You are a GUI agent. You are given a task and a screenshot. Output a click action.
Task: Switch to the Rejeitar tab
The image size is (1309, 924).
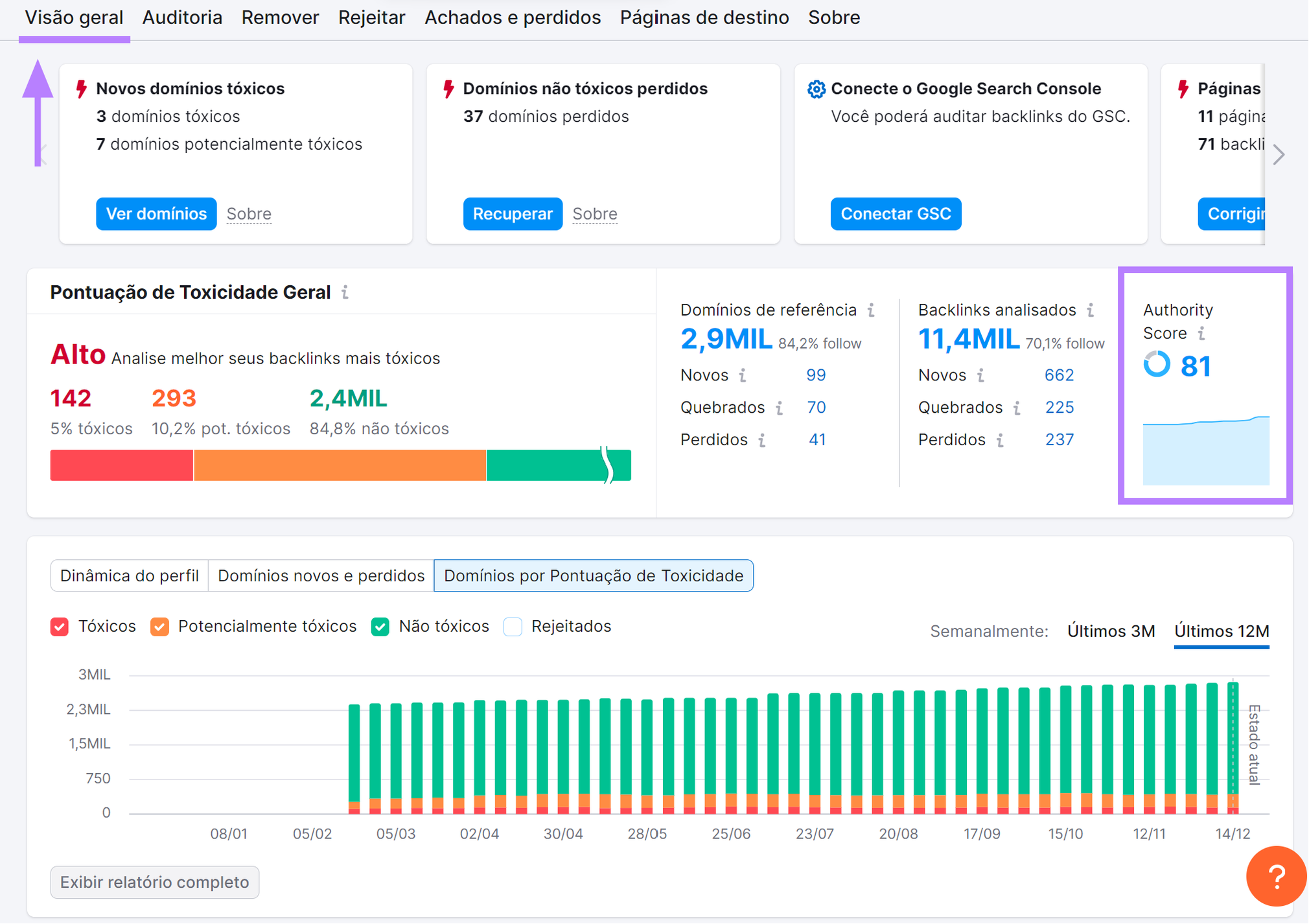371,17
